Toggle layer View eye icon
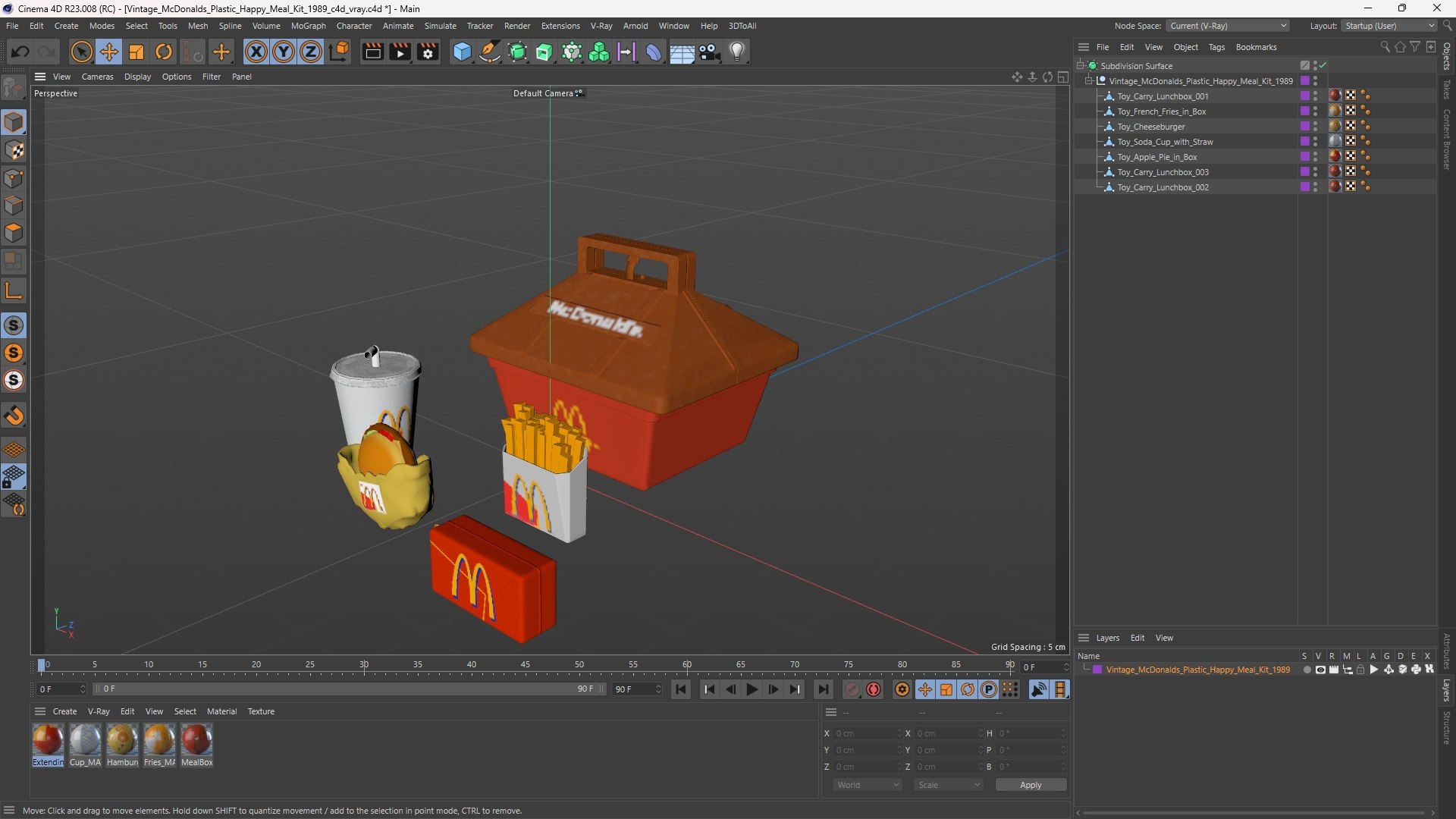 click(1320, 670)
